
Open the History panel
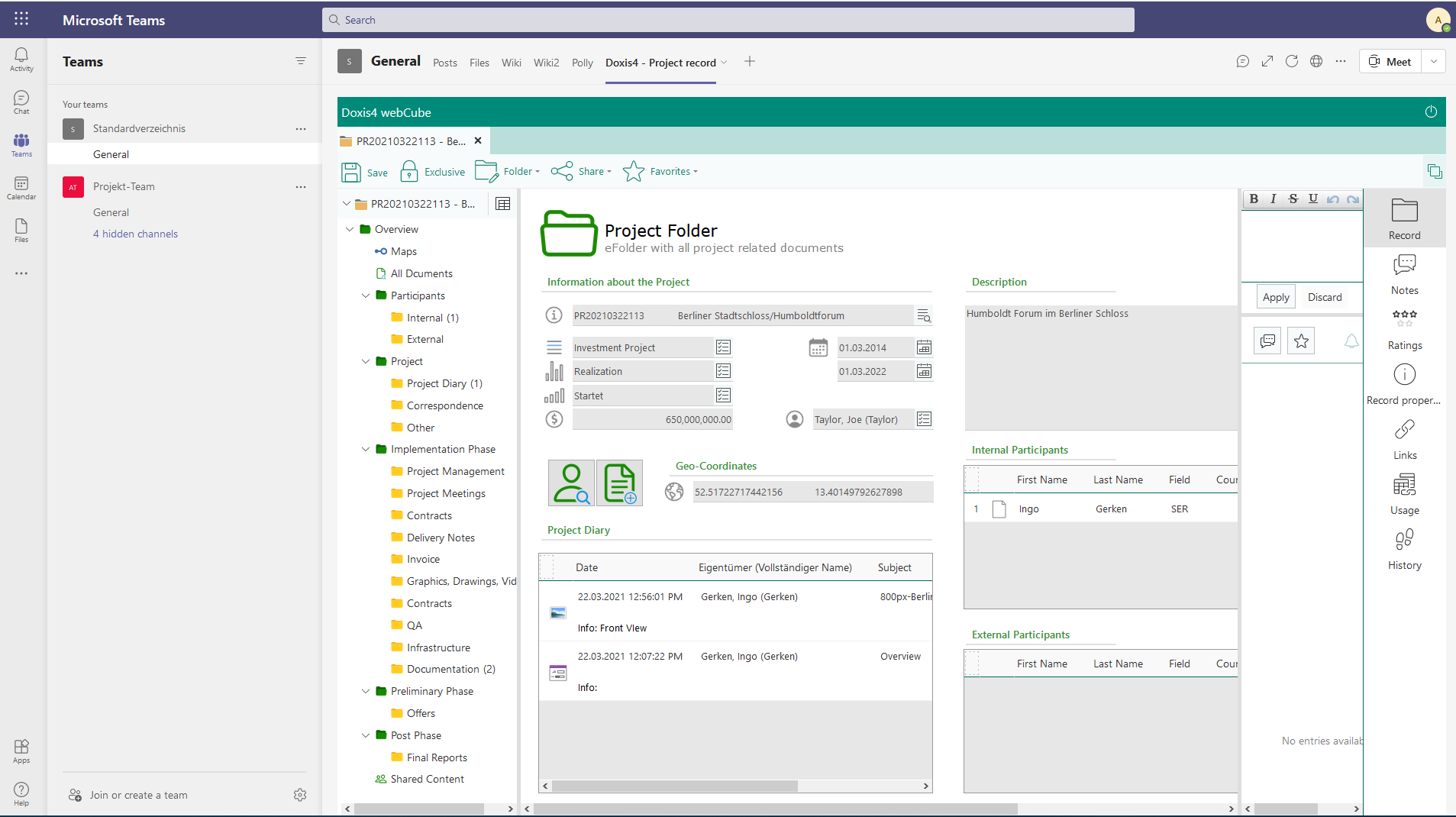(x=1404, y=550)
